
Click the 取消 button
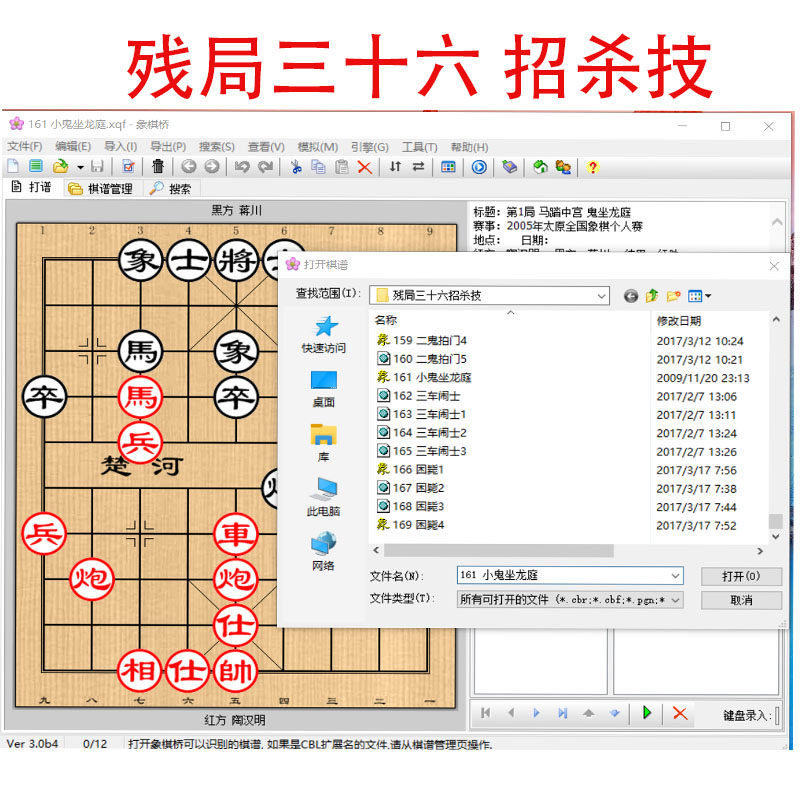click(x=741, y=600)
